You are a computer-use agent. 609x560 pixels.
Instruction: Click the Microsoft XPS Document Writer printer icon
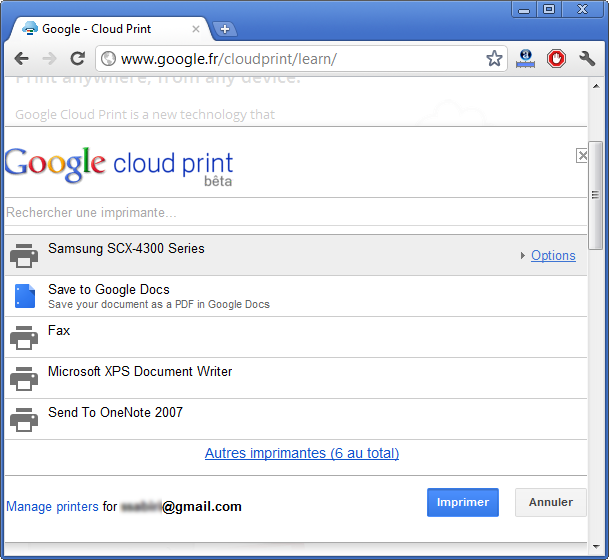24,378
